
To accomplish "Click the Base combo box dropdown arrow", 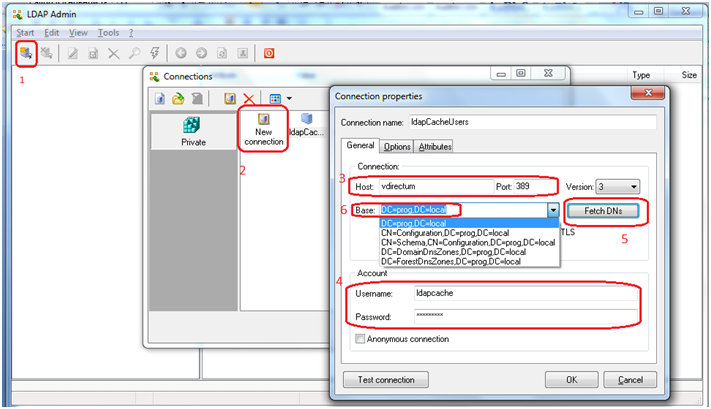I will pos(553,210).
